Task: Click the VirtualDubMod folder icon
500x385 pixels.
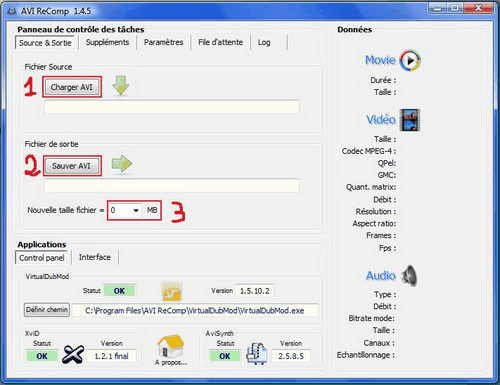Action: pos(172,291)
